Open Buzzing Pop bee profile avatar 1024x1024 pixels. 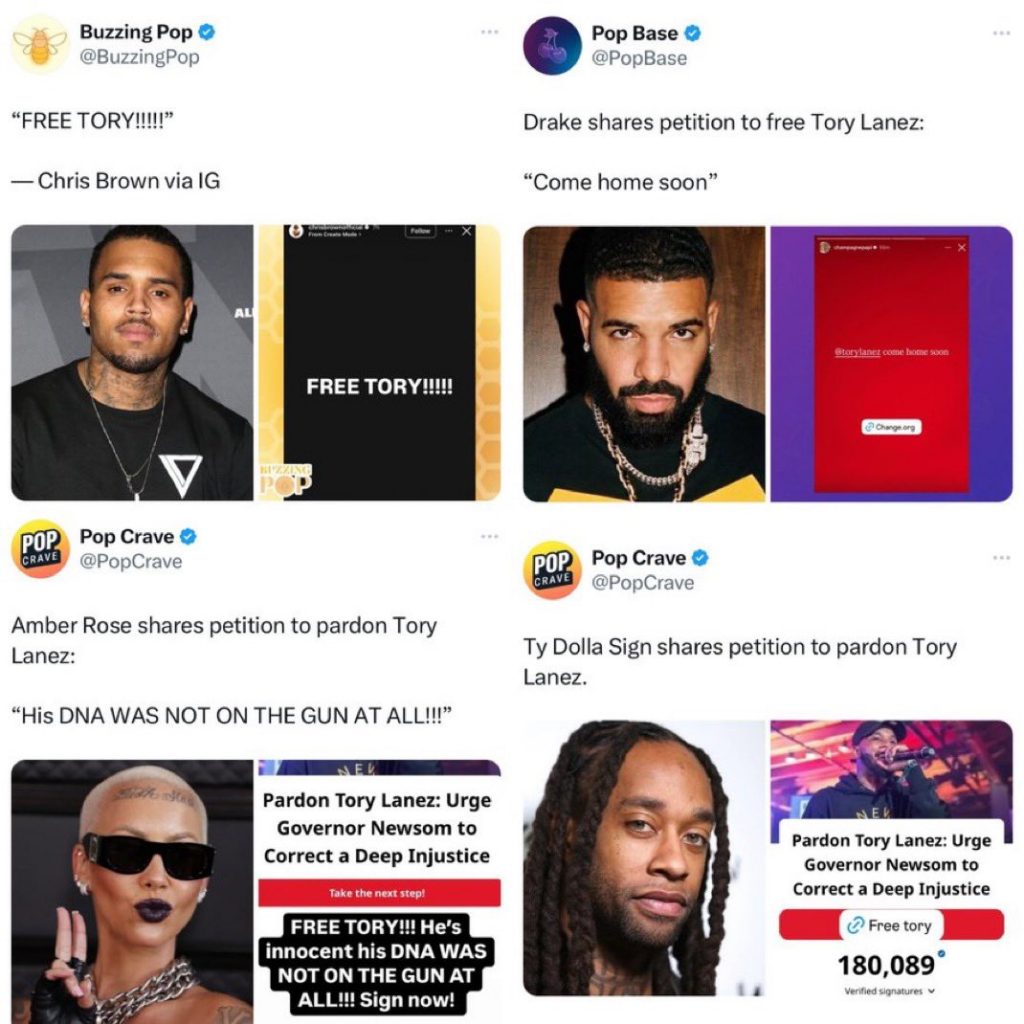[x=40, y=44]
